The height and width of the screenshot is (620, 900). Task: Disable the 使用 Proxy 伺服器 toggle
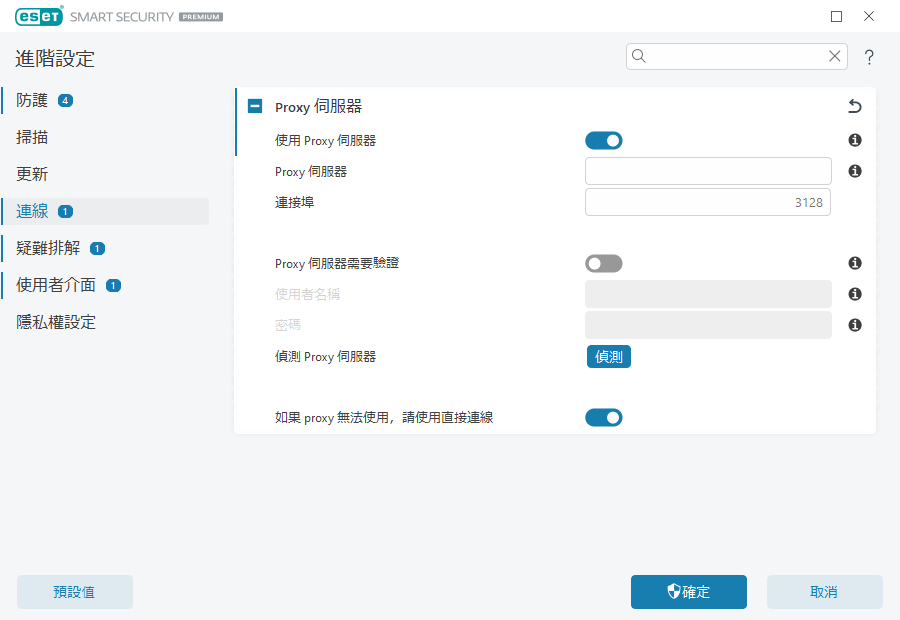(604, 141)
